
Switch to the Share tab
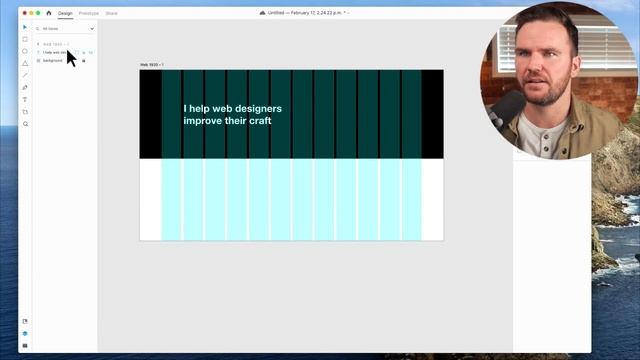(x=111, y=13)
